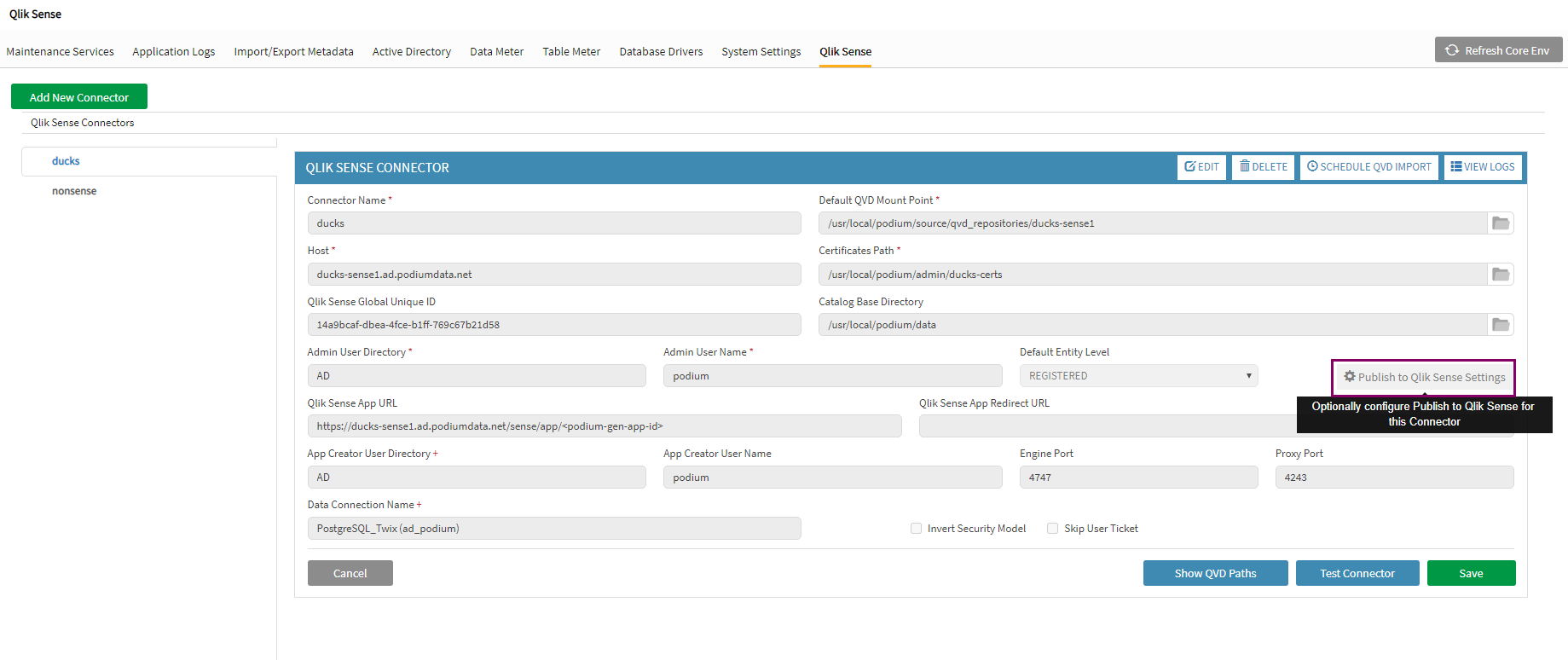Select the Data Meter tab

pyautogui.click(x=496, y=52)
